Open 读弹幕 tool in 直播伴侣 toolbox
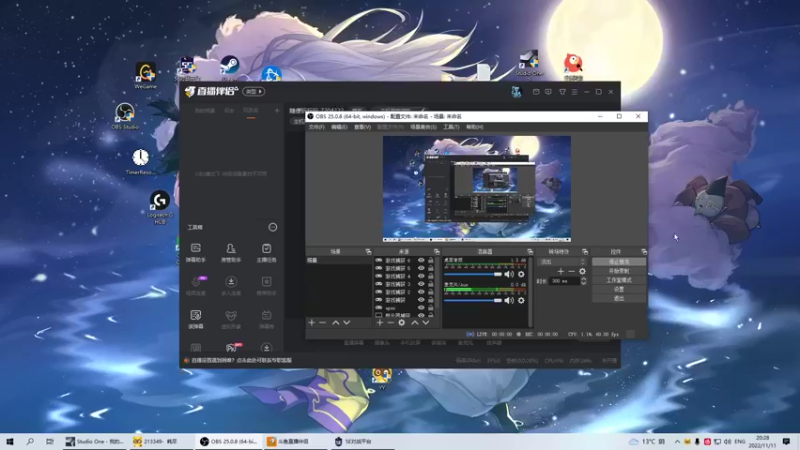The height and width of the screenshot is (450, 800). coord(195,319)
